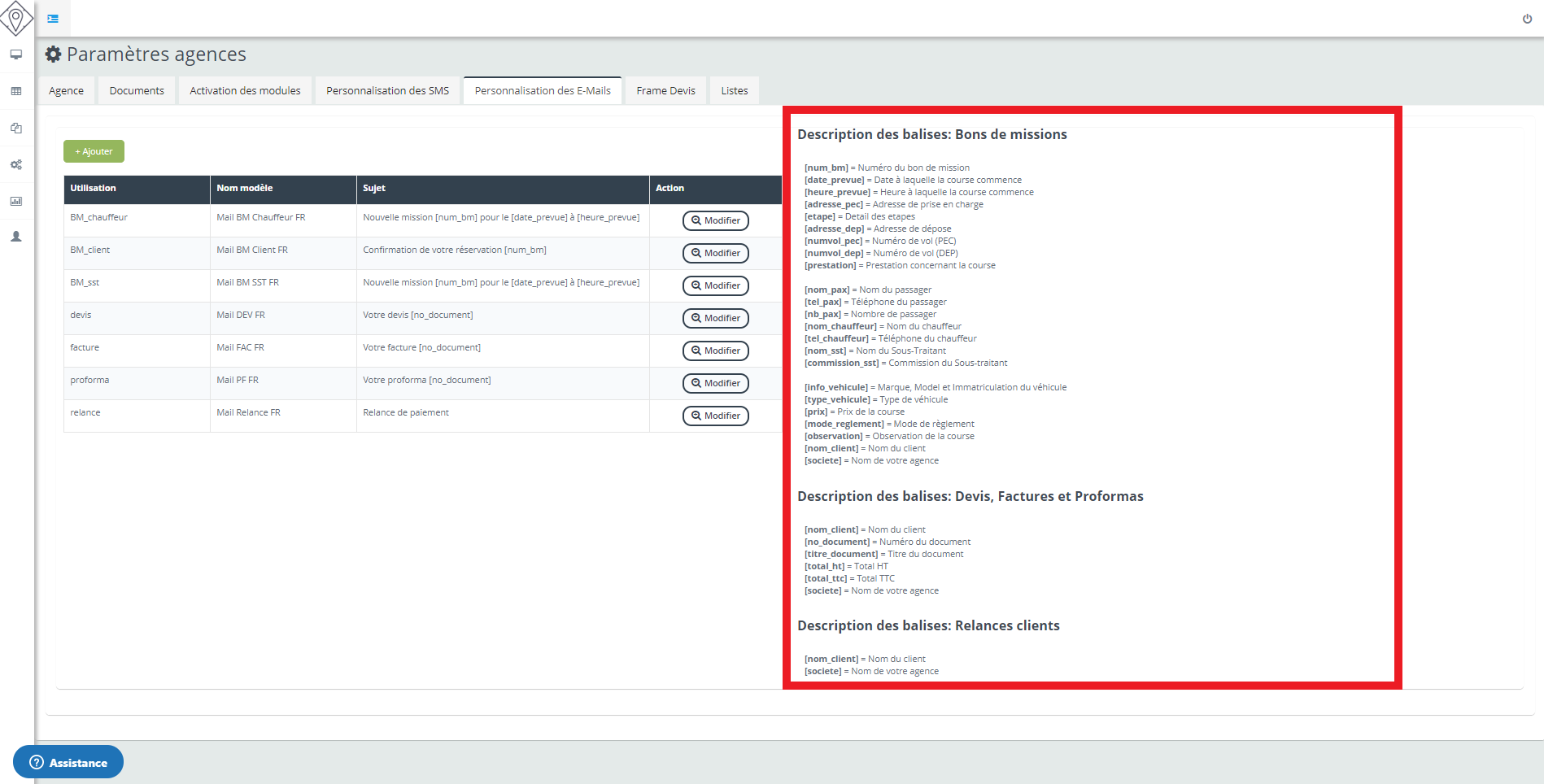Viewport: 1544px width, 784px height.
Task: Click Modifier for the relance row
Action: (x=715, y=416)
